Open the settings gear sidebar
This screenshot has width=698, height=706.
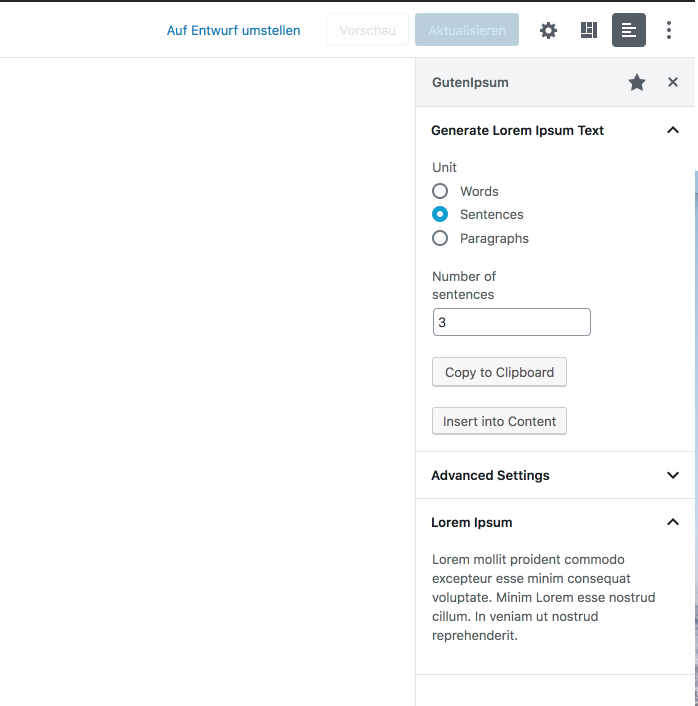click(x=548, y=30)
